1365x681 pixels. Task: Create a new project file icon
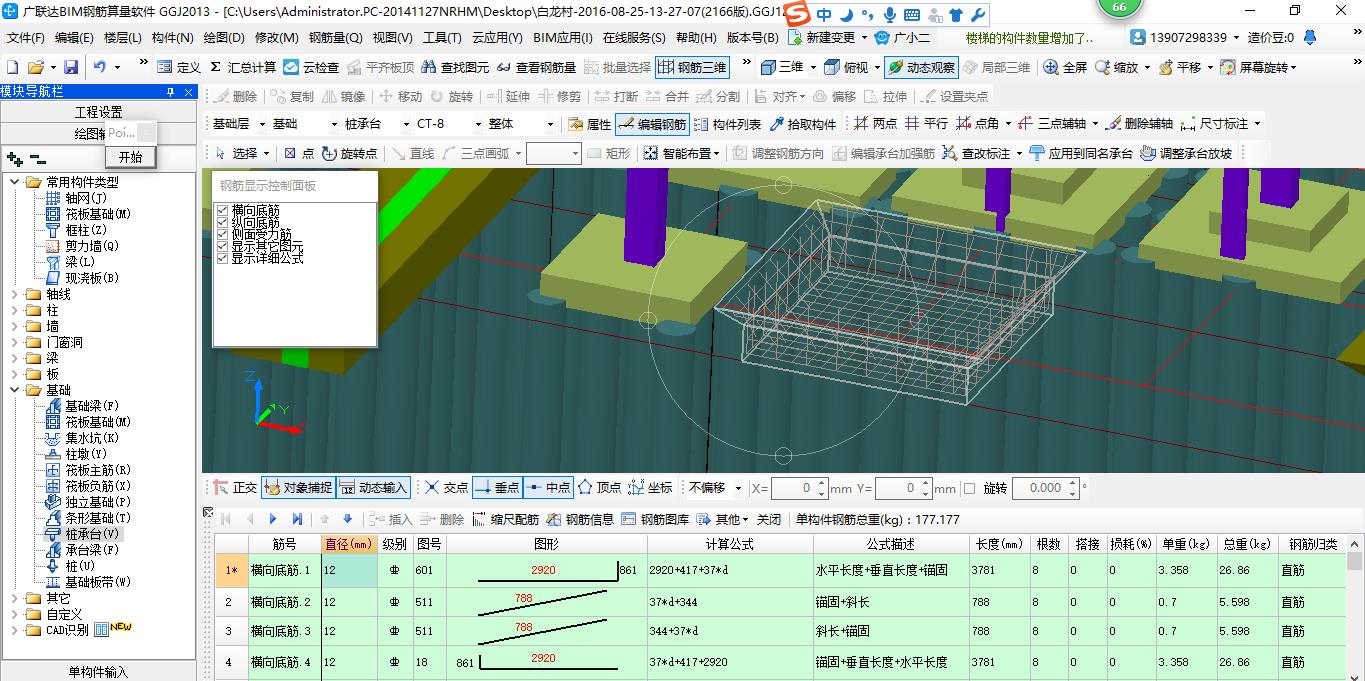click(x=13, y=67)
